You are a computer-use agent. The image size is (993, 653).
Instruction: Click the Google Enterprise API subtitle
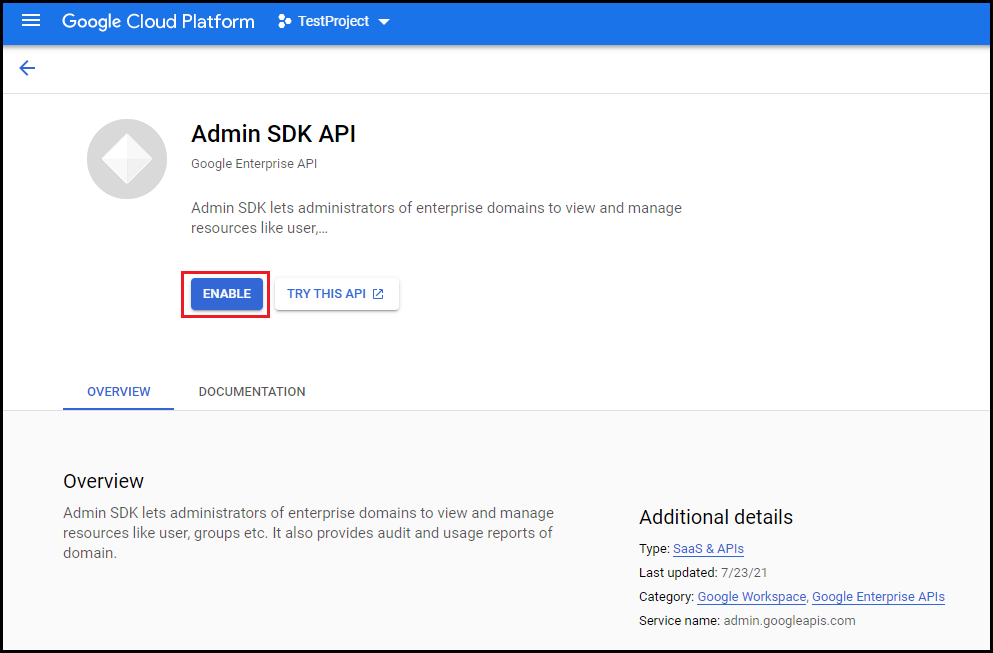[x=254, y=164]
